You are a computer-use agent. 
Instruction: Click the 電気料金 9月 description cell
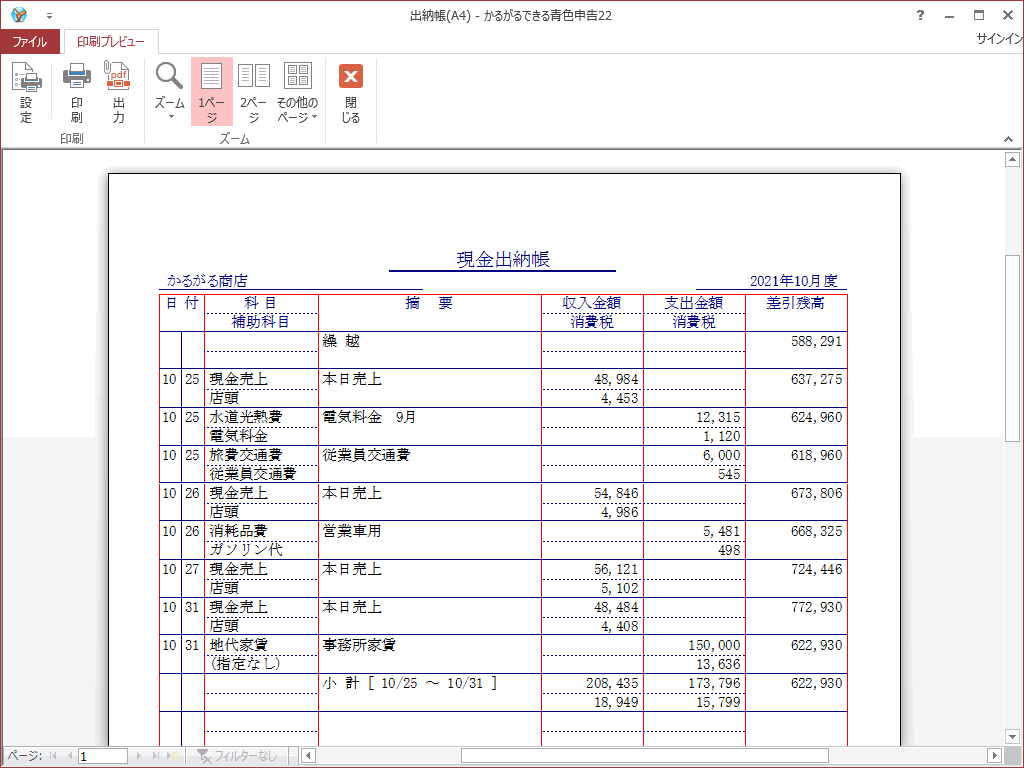tap(369, 417)
